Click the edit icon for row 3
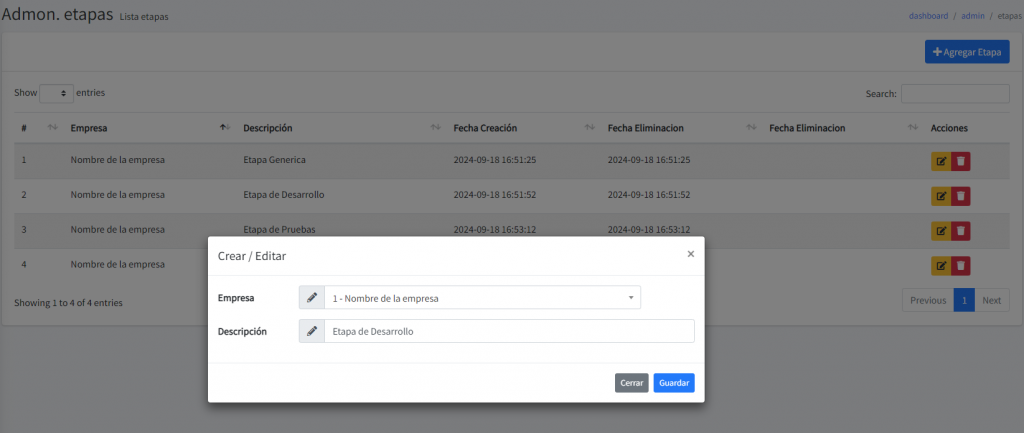Screen dimensions: 1024x433 (x=940, y=231)
